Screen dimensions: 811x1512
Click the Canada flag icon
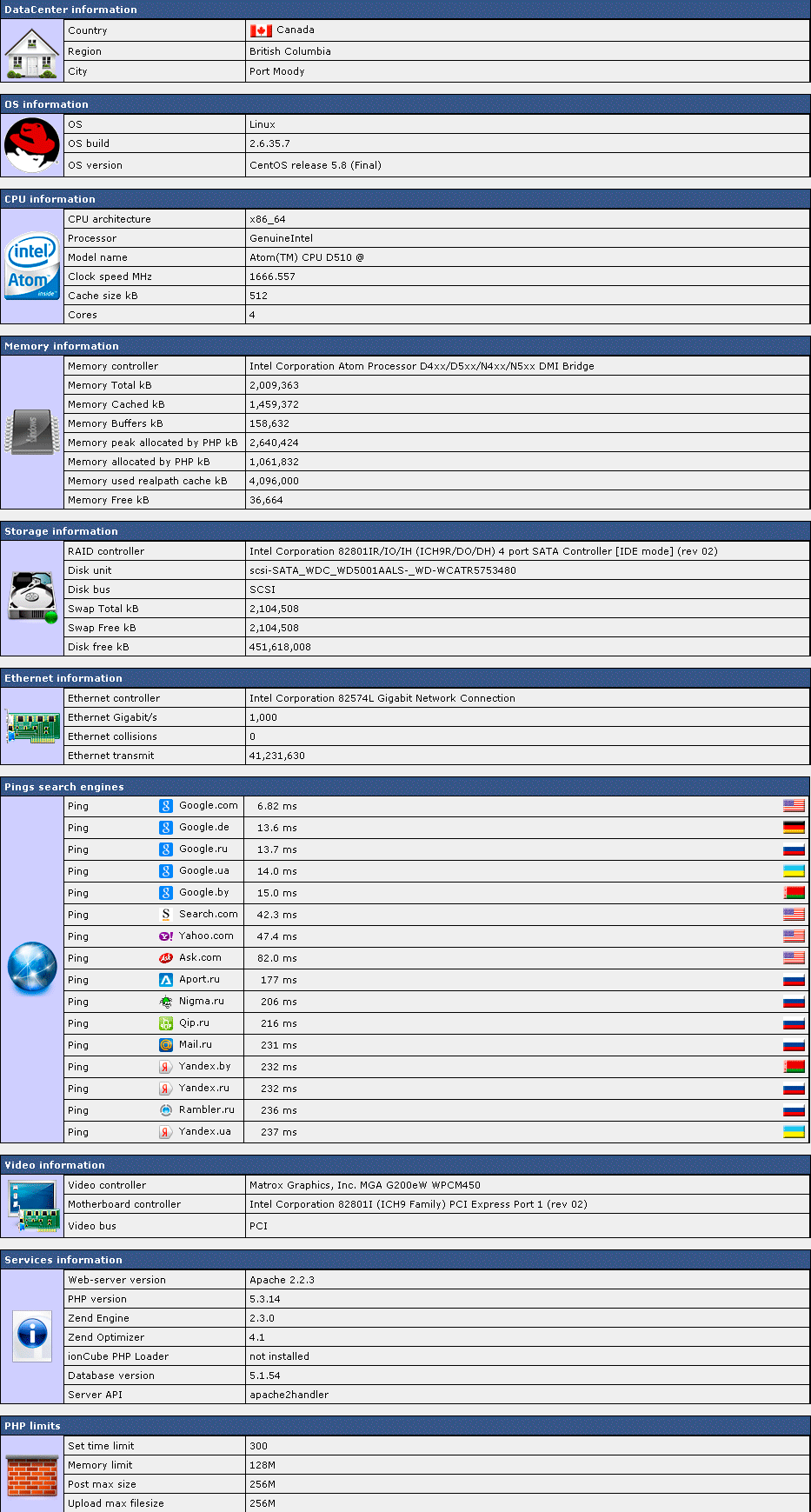coord(261,30)
